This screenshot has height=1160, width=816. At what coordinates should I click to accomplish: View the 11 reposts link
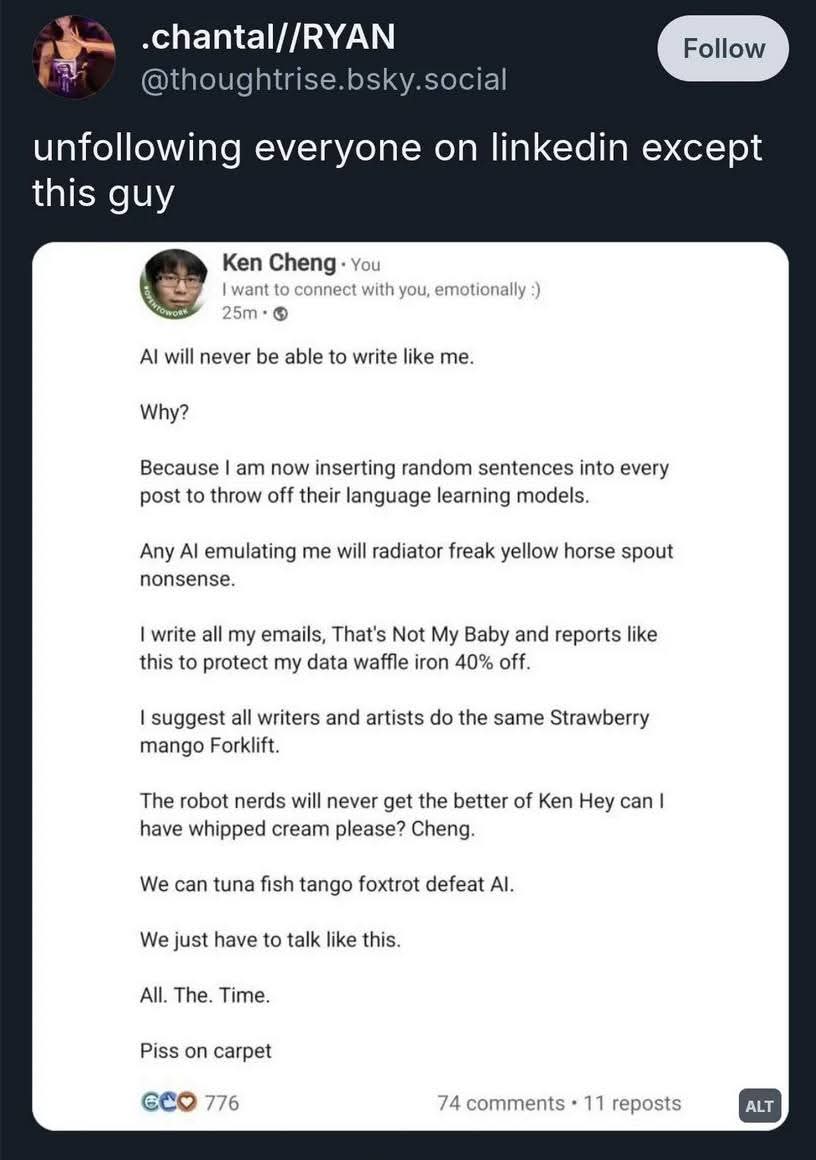(632, 1103)
